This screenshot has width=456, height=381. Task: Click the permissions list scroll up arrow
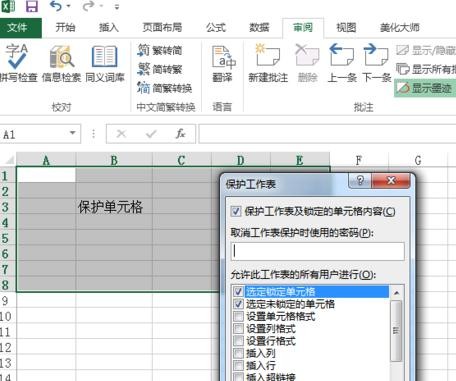[x=396, y=293]
